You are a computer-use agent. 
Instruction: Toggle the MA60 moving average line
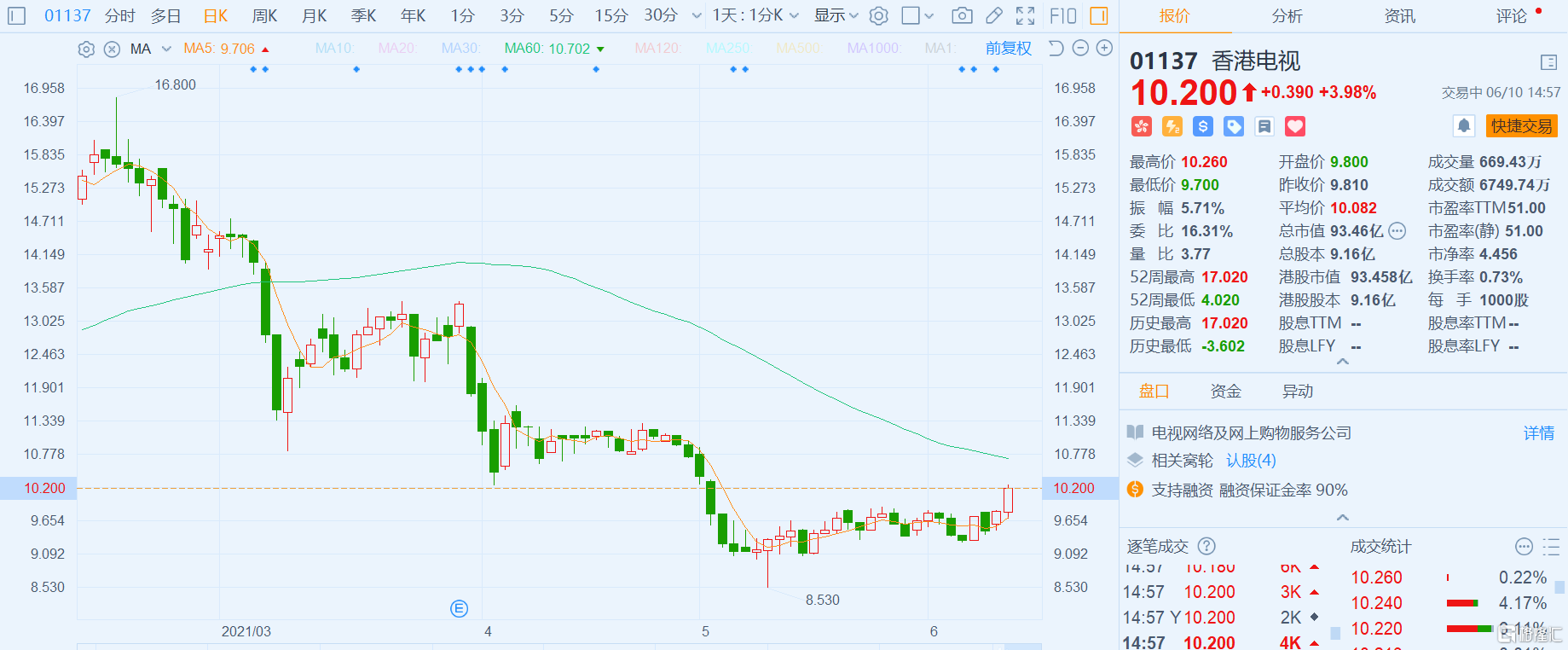pyautogui.click(x=547, y=49)
